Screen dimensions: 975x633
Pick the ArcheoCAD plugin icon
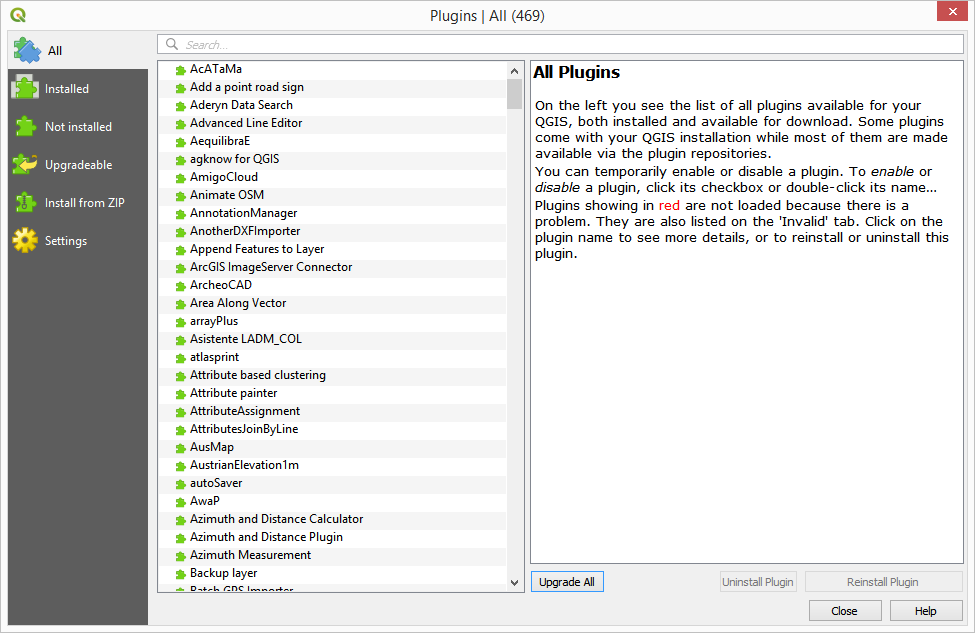point(180,287)
